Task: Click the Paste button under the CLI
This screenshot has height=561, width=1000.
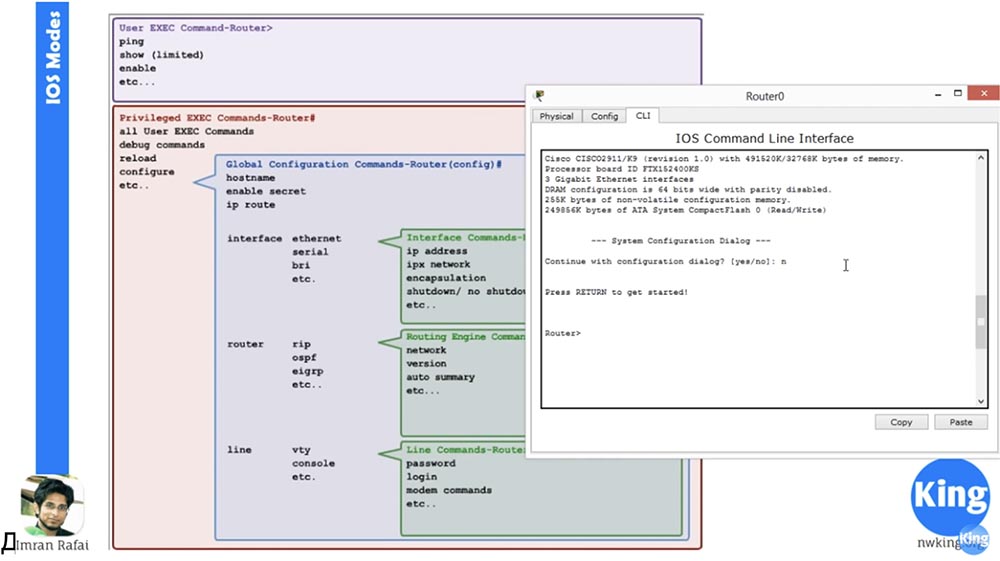Action: [x=960, y=422]
